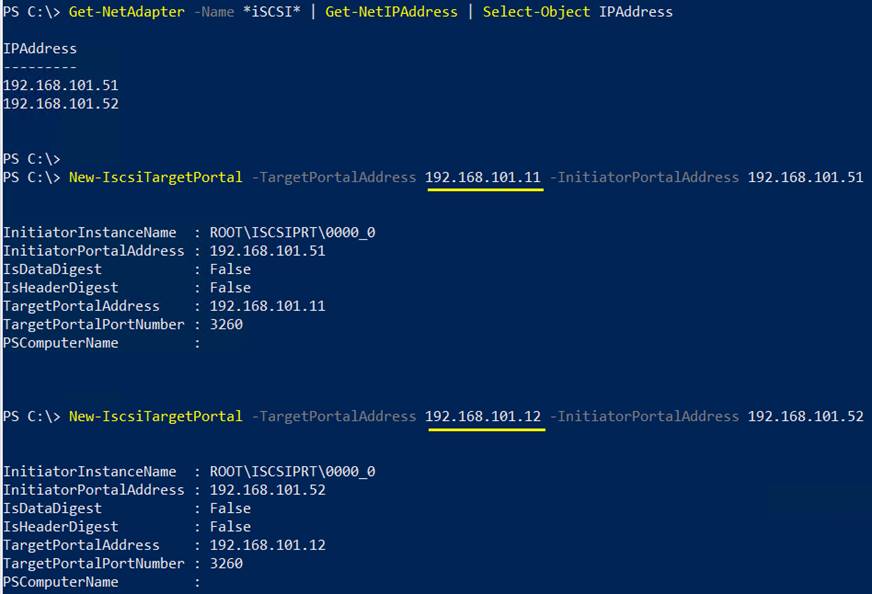
Task: Click the empty PS C:\> prompt line
Action: [31, 159]
